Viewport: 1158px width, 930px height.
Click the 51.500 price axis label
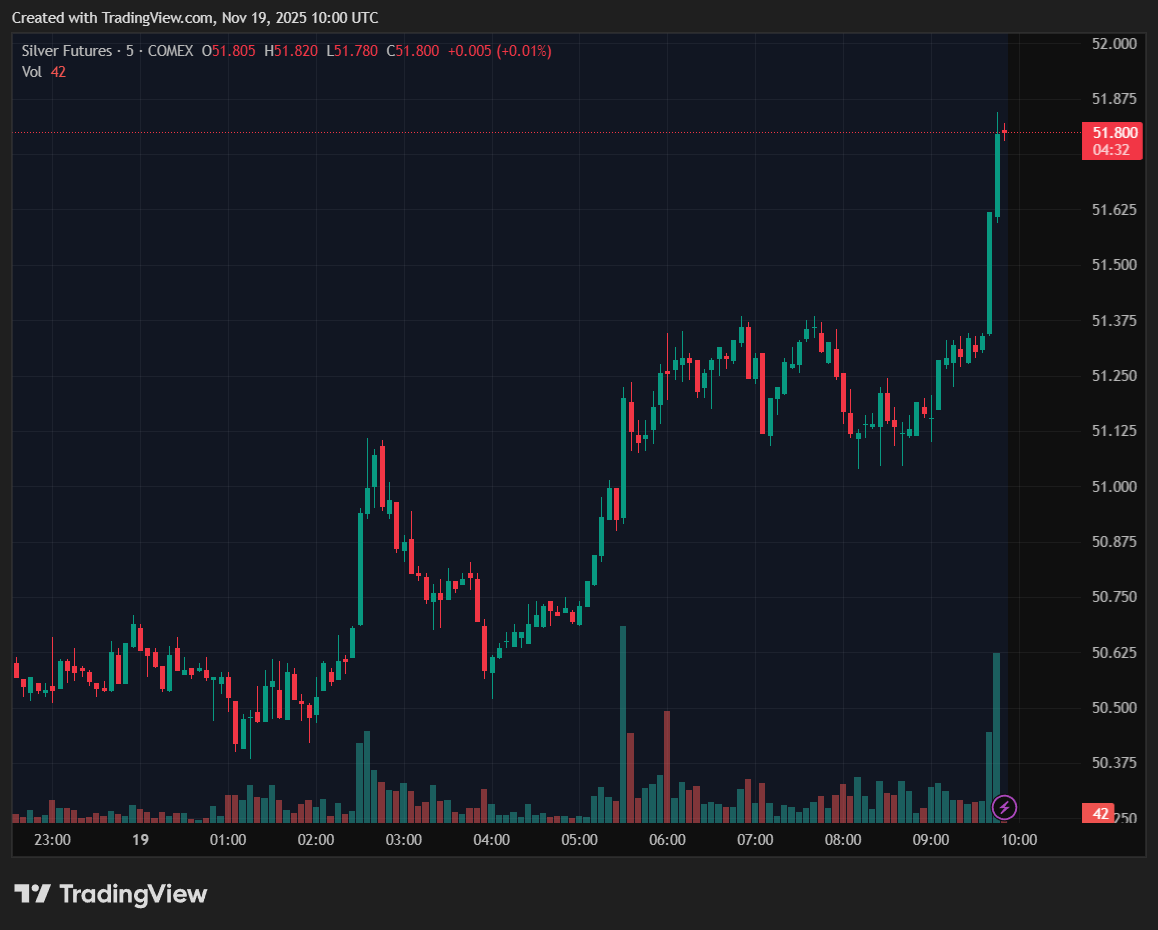(x=1114, y=265)
